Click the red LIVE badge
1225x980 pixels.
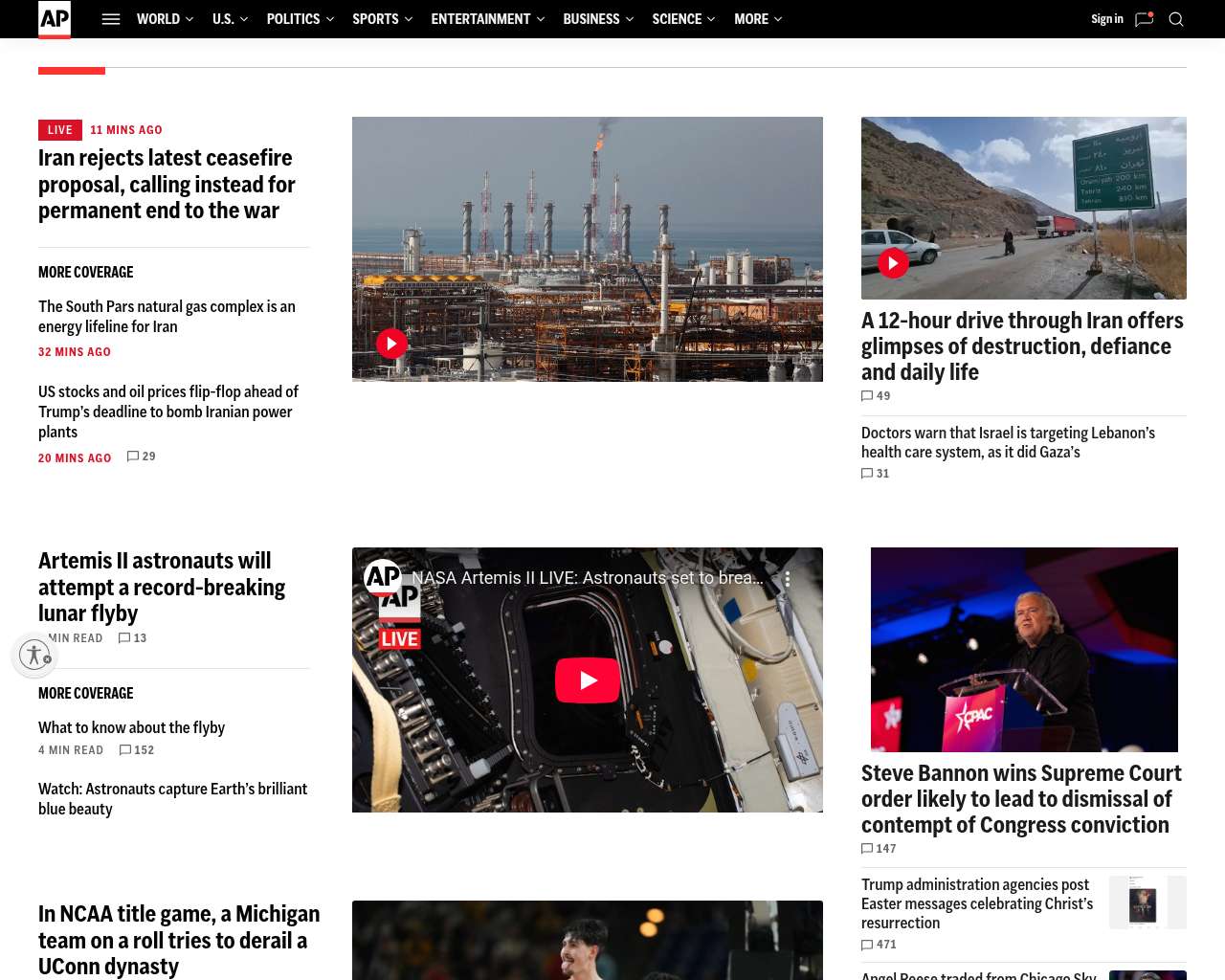60,130
